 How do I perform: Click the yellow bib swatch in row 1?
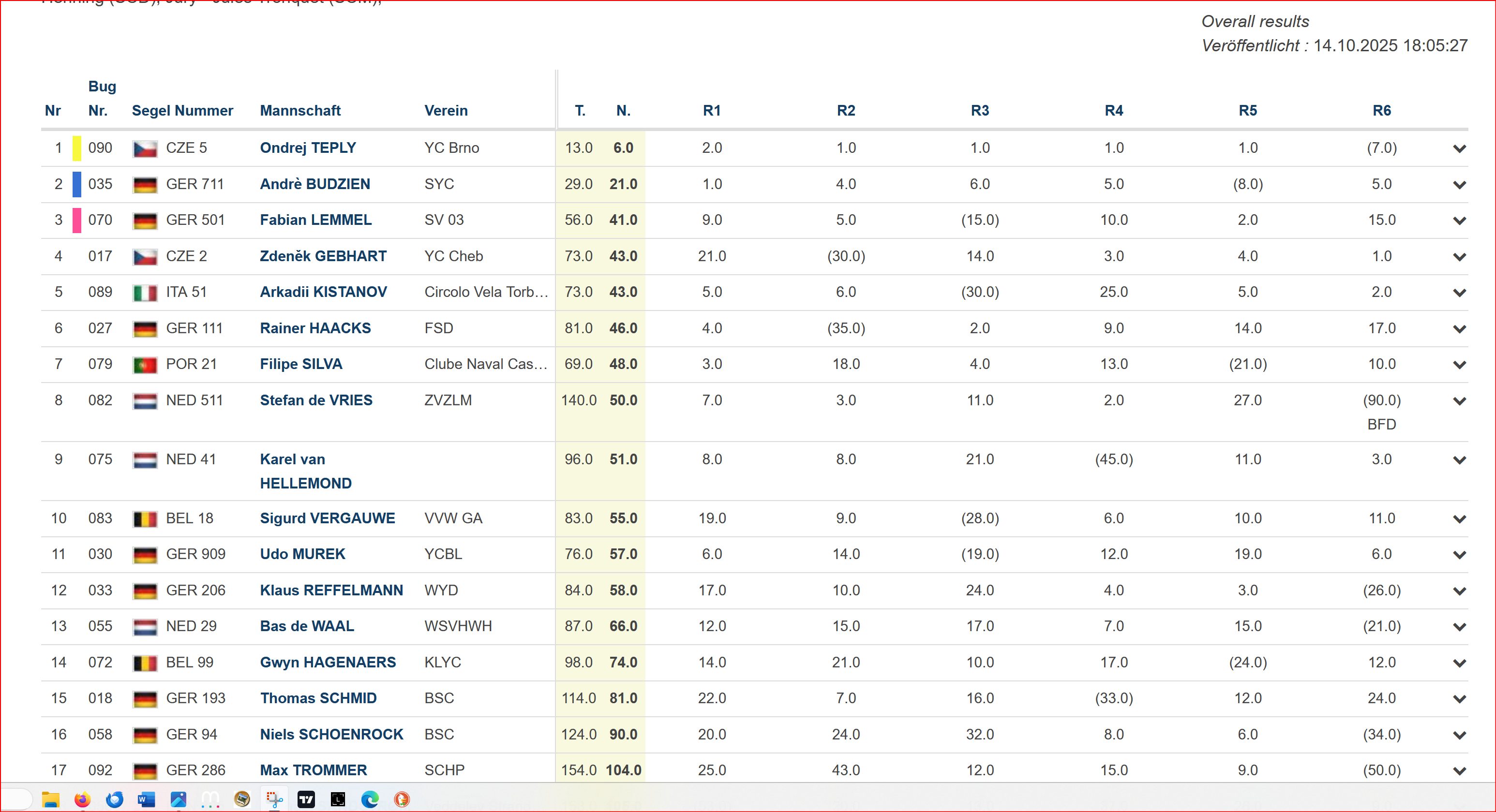(76, 148)
